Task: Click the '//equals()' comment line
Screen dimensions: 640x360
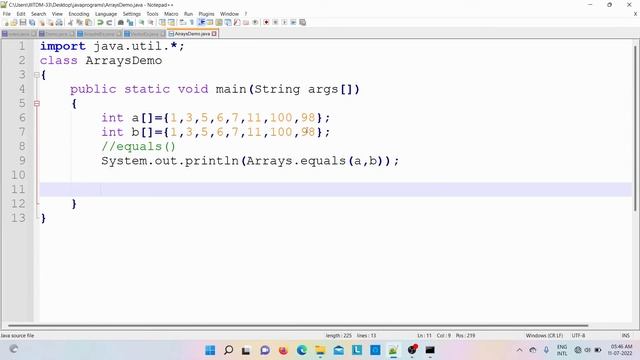Action: [138, 147]
